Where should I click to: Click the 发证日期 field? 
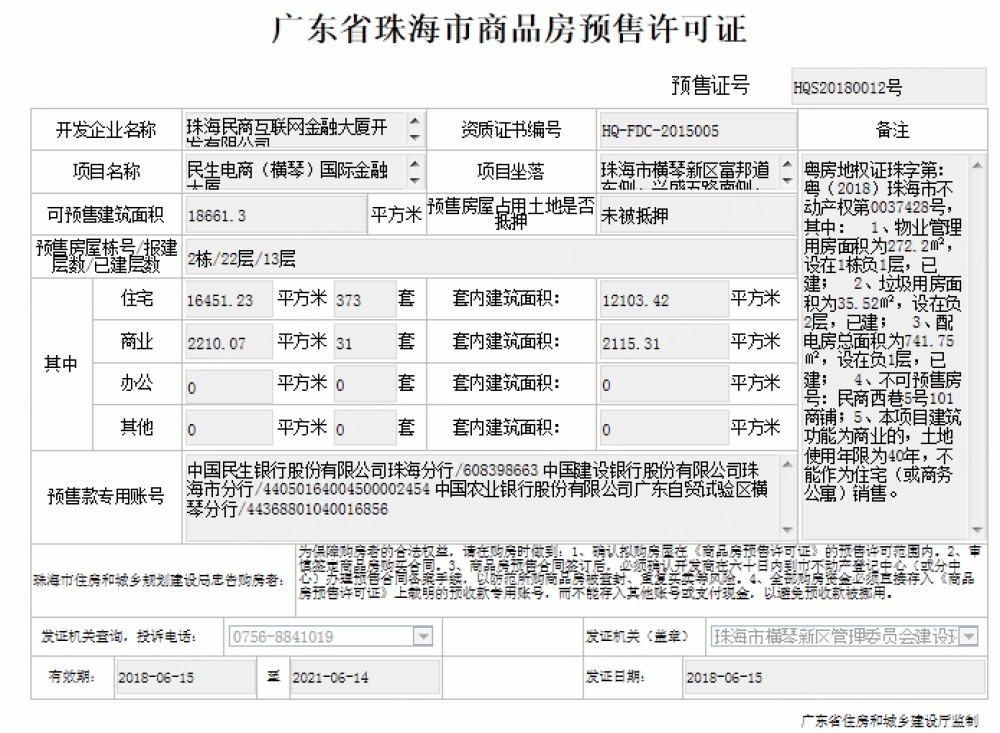[x=835, y=677]
